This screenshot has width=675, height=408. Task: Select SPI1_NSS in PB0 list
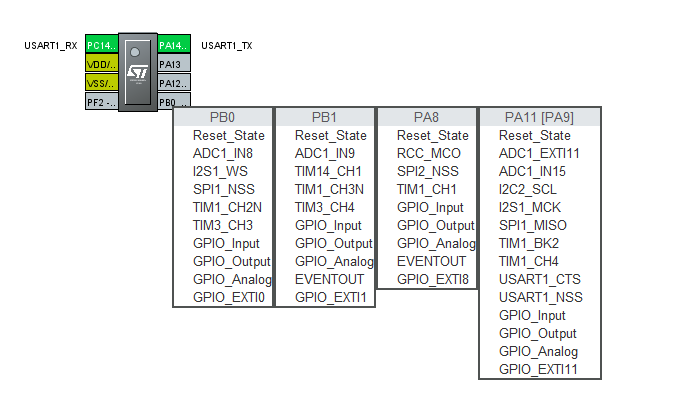tap(223, 189)
